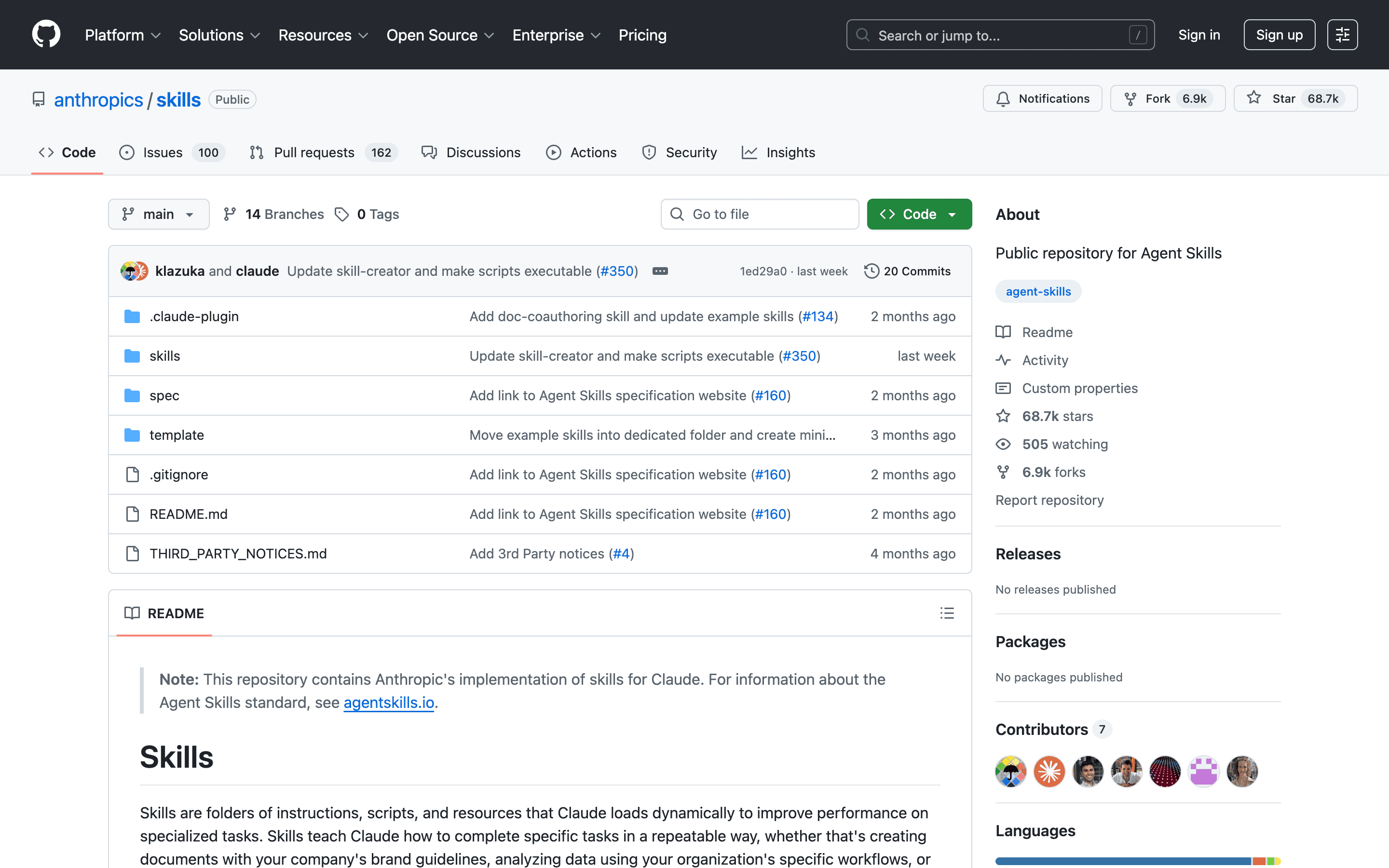Image resolution: width=1389 pixels, height=868 pixels.
Task: Open the Insights tab
Action: 778,152
